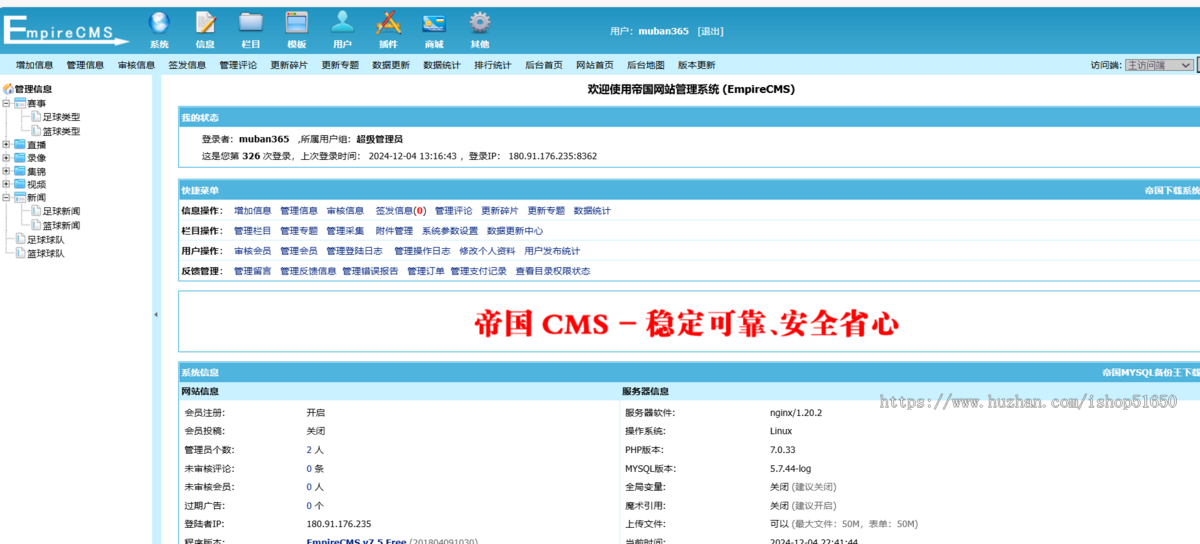Click 签发信息 in the top menu bar

187,65
